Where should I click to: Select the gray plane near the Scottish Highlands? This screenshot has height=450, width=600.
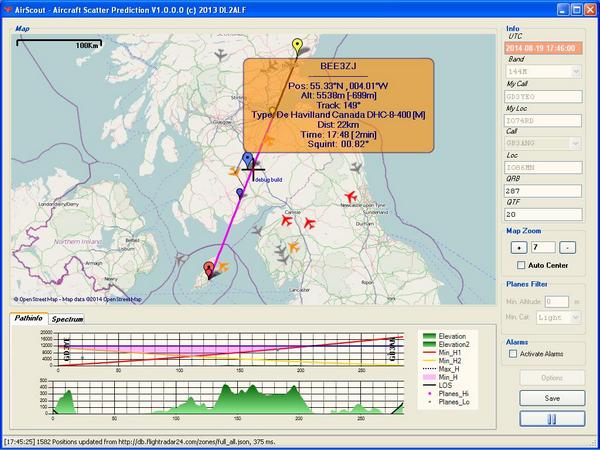(x=221, y=55)
